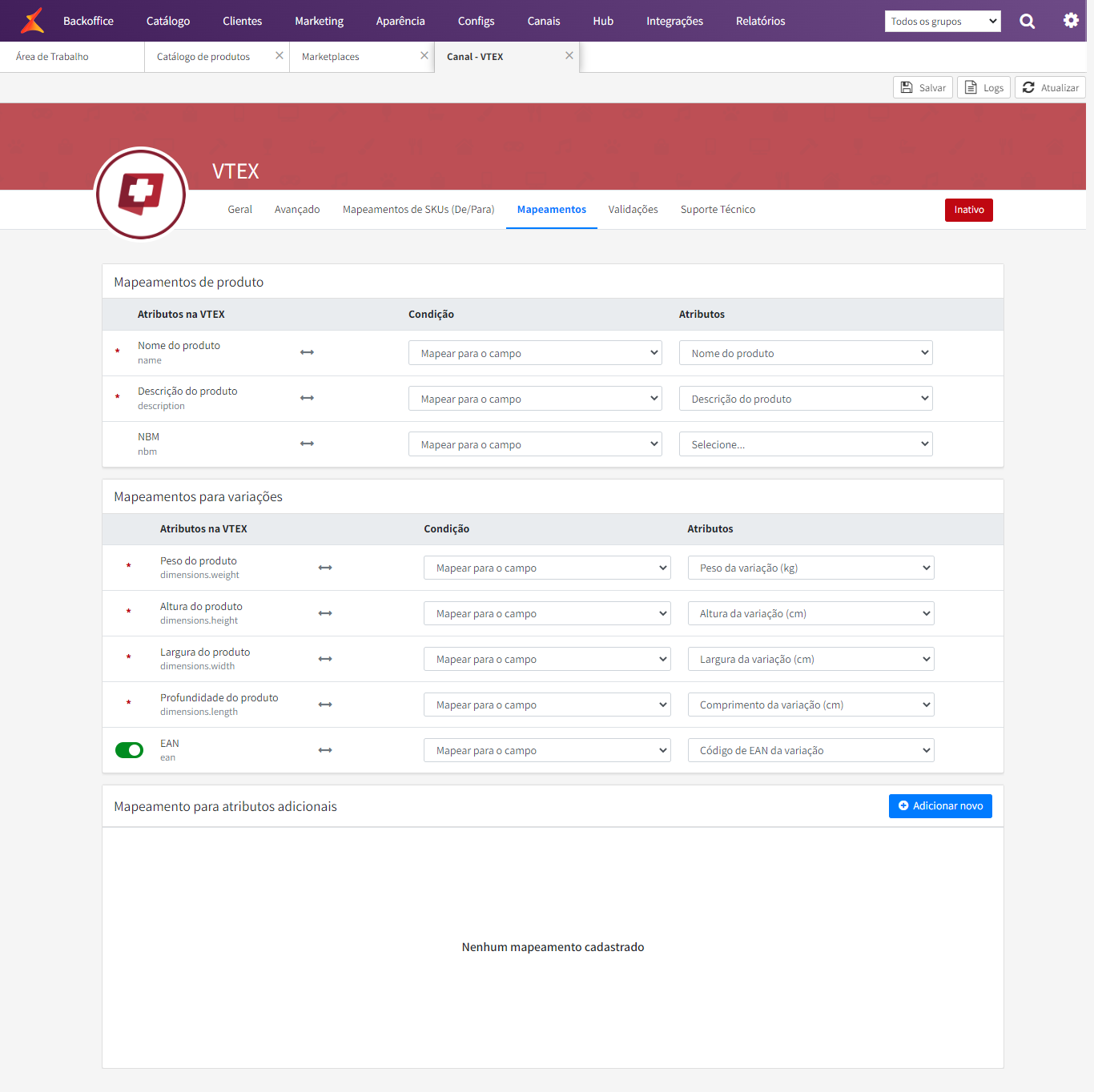Open condition dropdown for Peso do produto
Screen dimensions: 1094x1092
click(547, 568)
